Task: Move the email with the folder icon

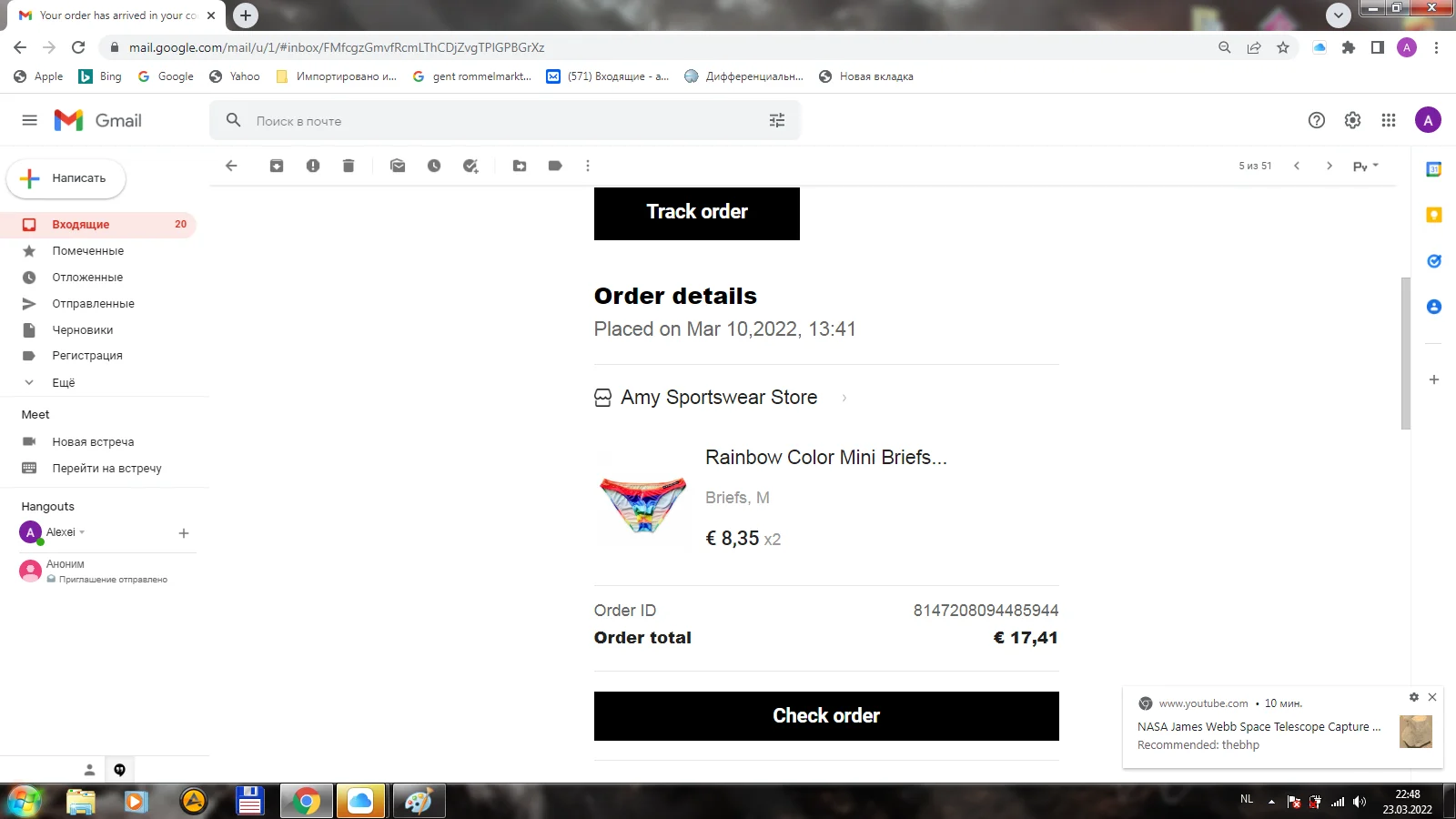Action: 520,166
